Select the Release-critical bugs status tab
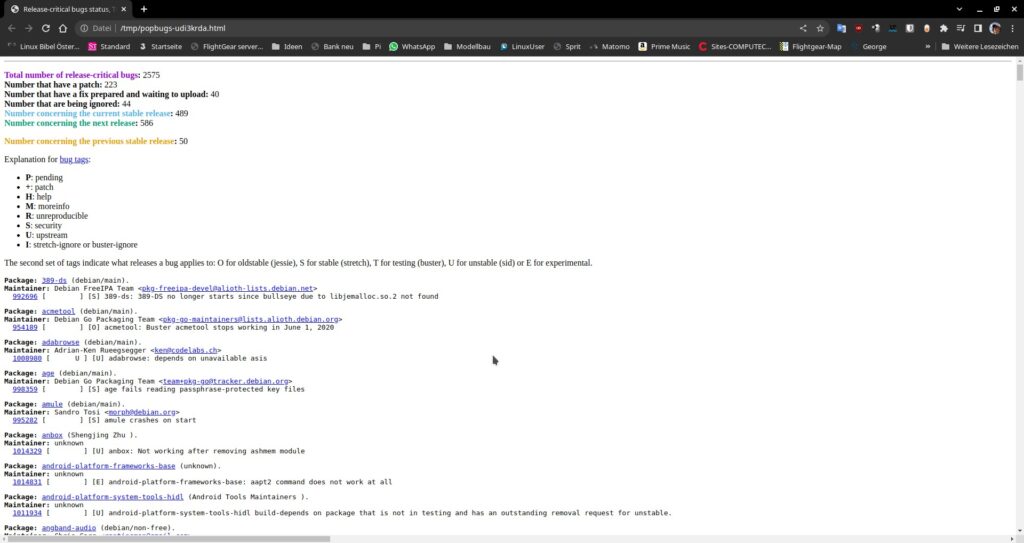Viewport: 1024px width, 543px height. pos(68,9)
